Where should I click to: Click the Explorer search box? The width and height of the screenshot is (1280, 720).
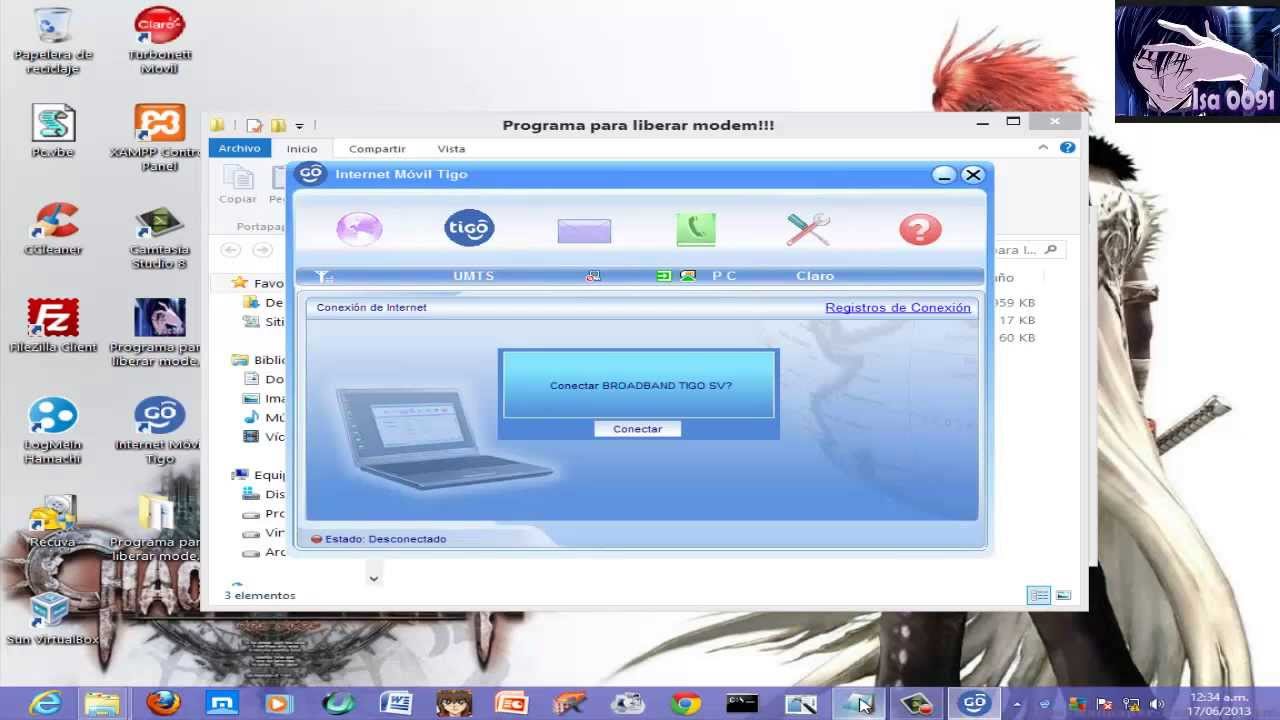[x=1028, y=250]
